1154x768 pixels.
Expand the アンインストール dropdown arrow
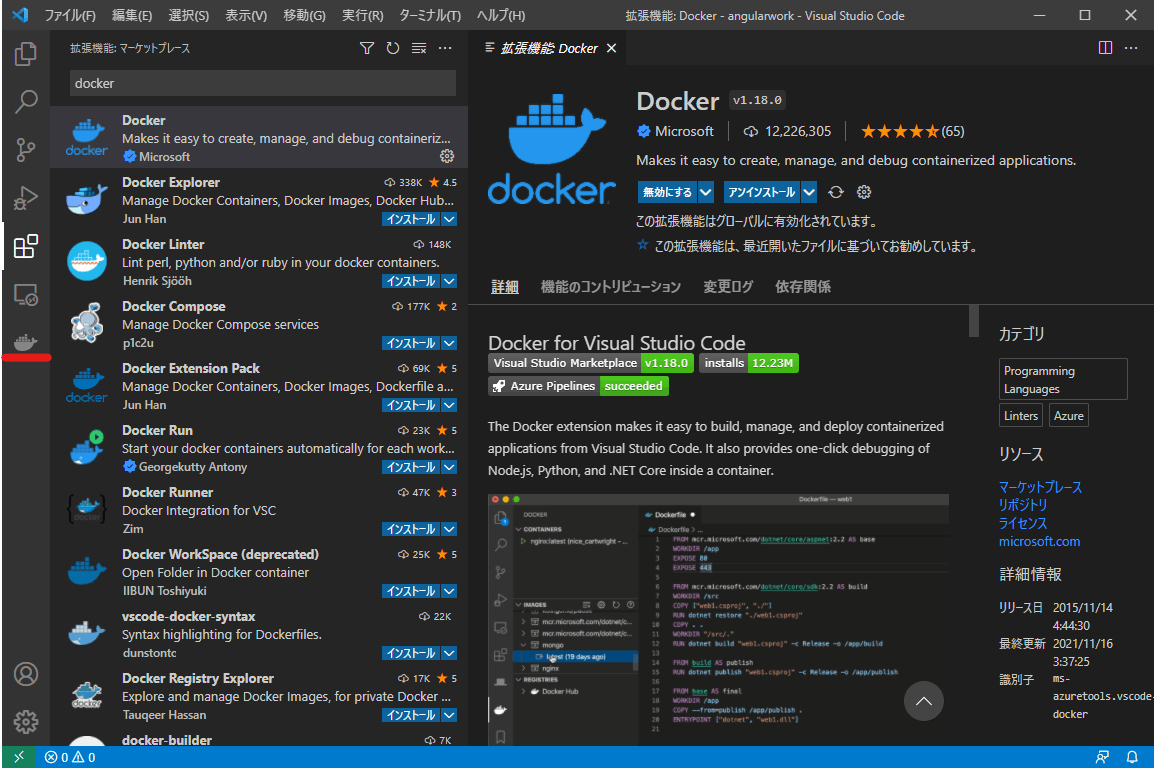[809, 192]
